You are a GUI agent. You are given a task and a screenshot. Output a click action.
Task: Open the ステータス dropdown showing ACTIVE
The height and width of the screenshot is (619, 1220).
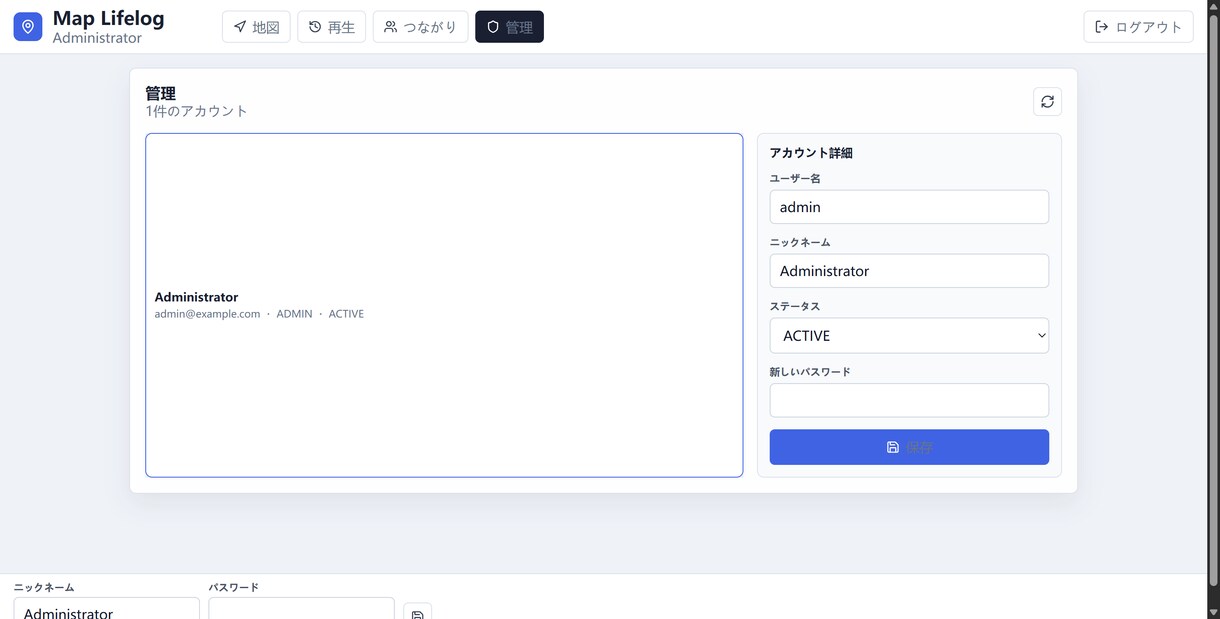[909, 336]
